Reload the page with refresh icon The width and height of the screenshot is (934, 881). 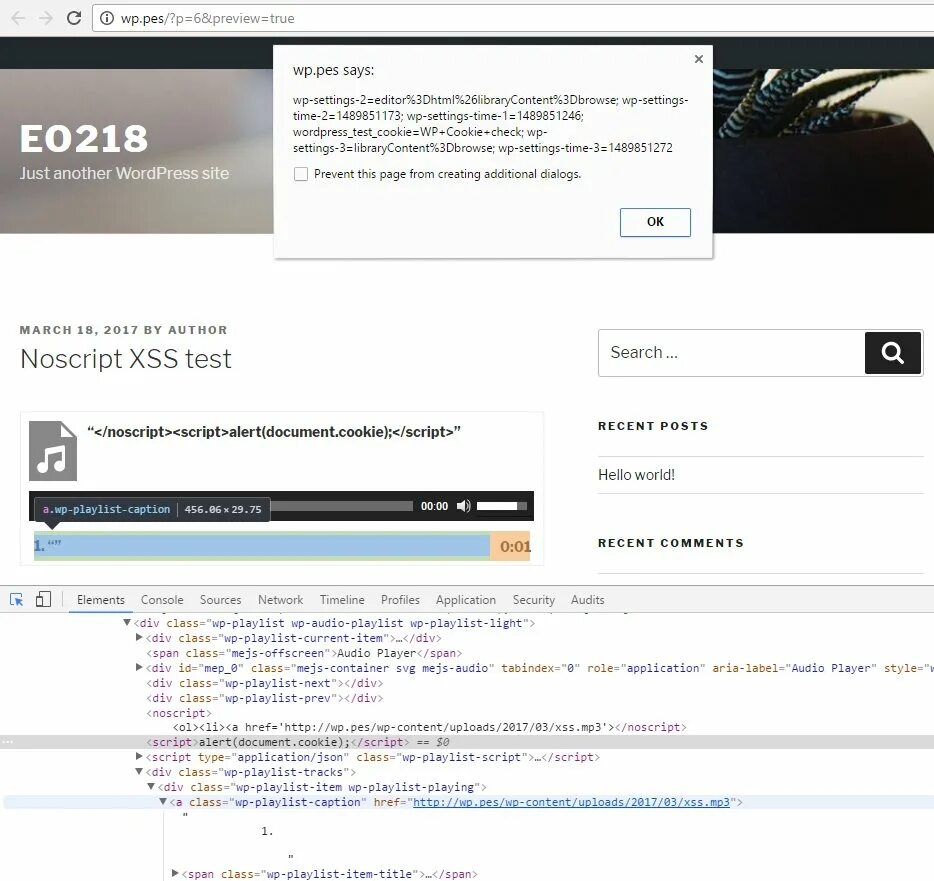click(74, 18)
